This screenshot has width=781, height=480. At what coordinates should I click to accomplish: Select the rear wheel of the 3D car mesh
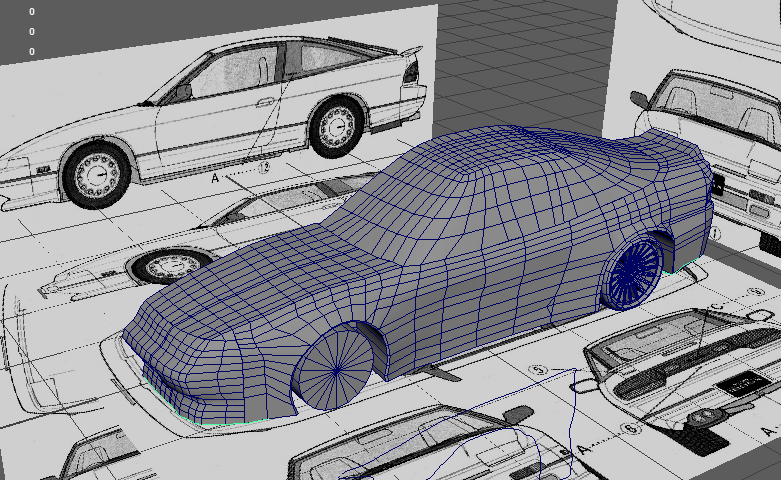631,271
